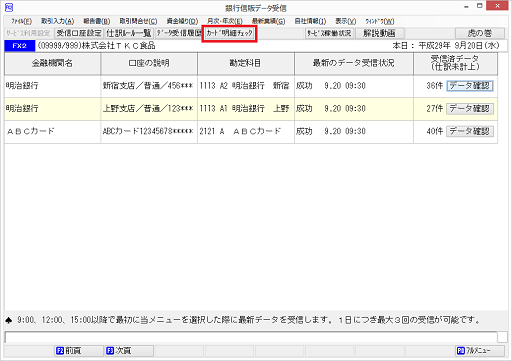This screenshot has width=512, height=361.
Task: Click the small box beside the message field
Action: 503,337
